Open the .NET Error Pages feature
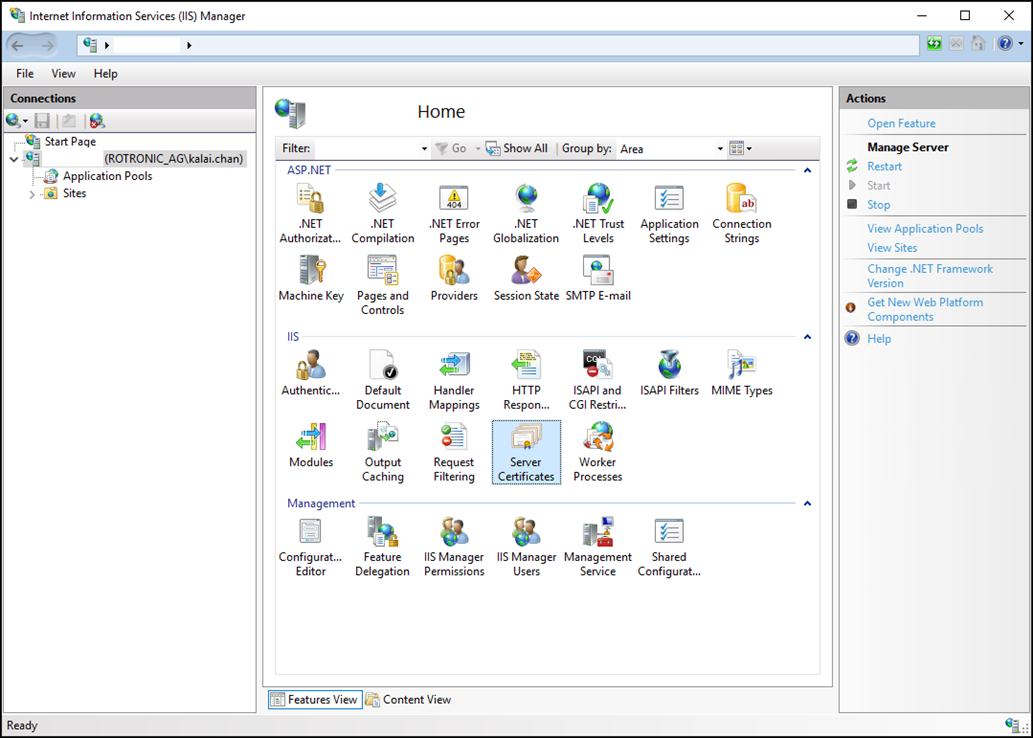 click(454, 213)
